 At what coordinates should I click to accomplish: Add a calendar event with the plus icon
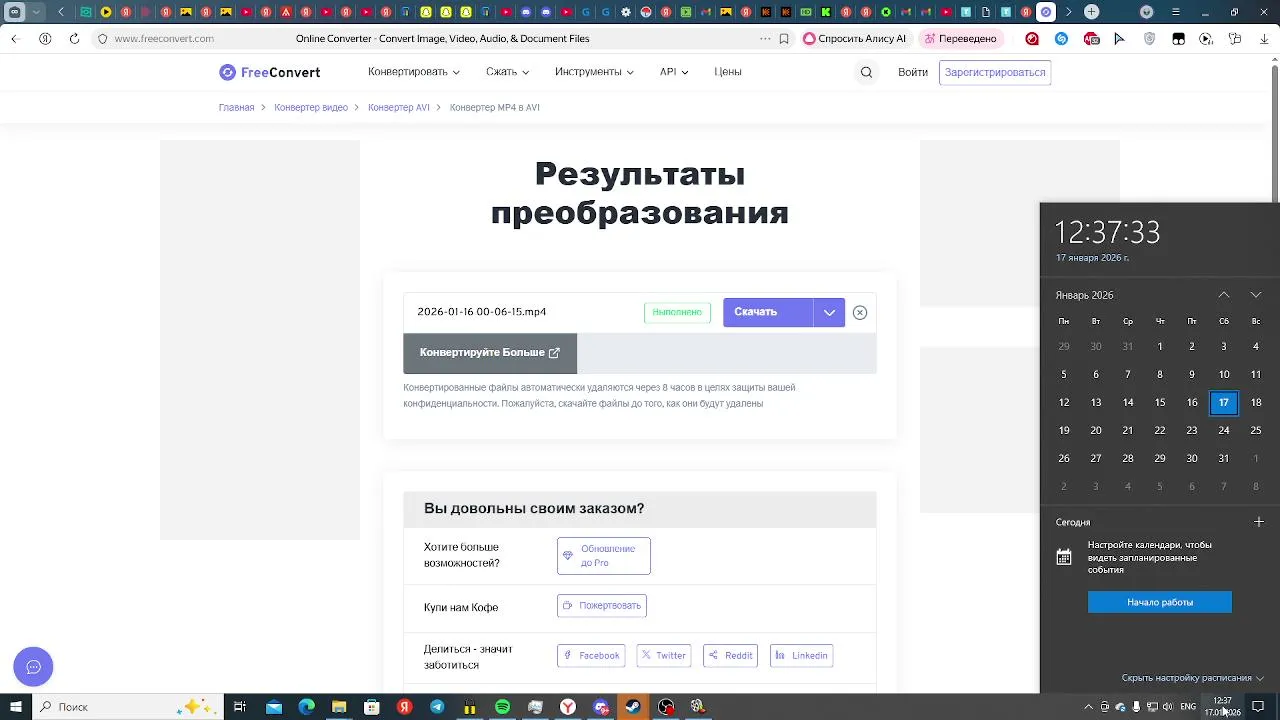[x=1259, y=522]
